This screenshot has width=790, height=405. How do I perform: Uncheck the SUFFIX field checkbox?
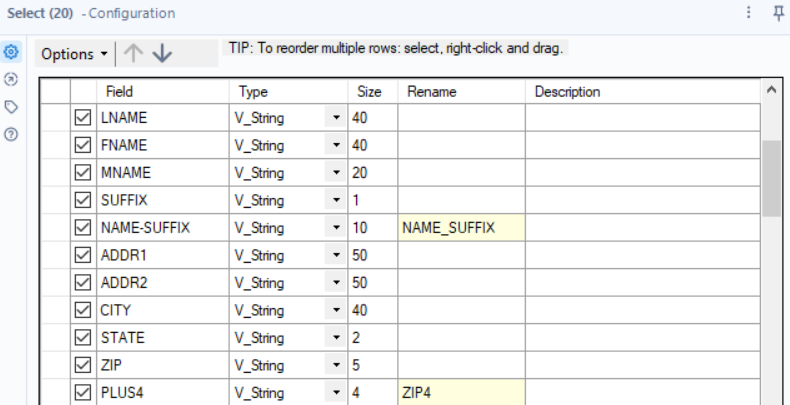pos(83,200)
